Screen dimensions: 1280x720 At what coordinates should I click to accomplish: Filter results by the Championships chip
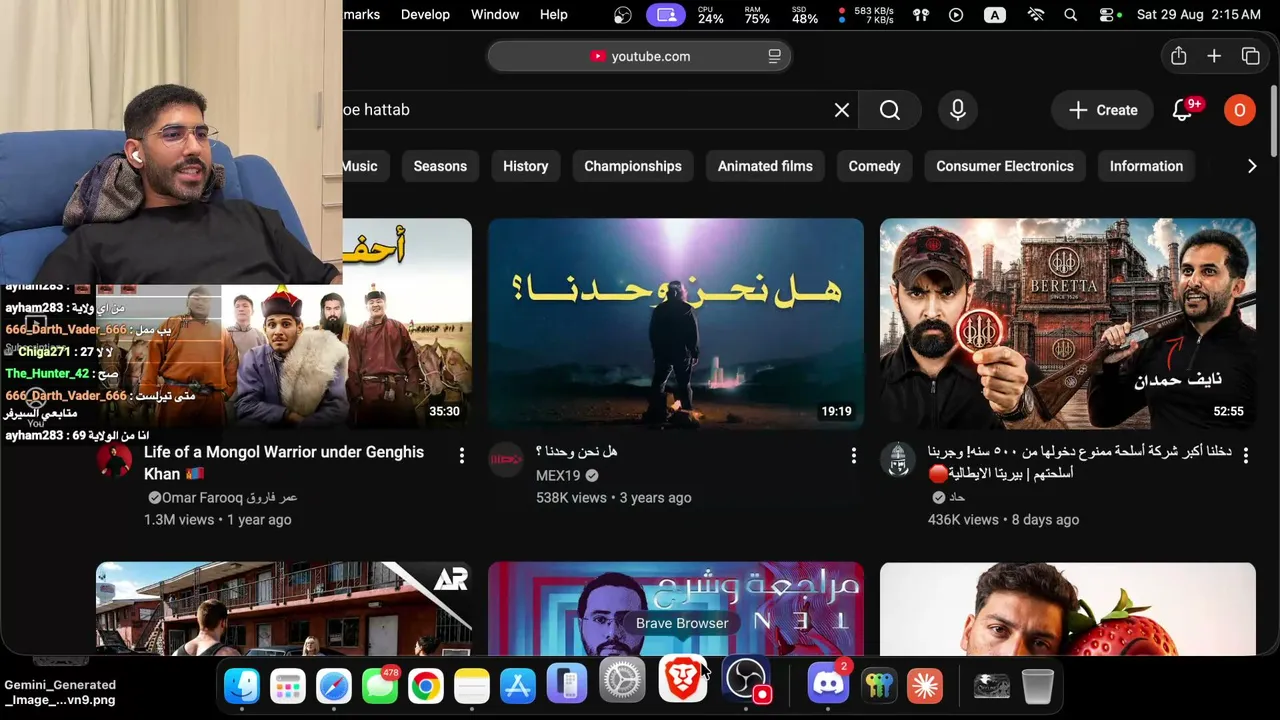click(633, 166)
